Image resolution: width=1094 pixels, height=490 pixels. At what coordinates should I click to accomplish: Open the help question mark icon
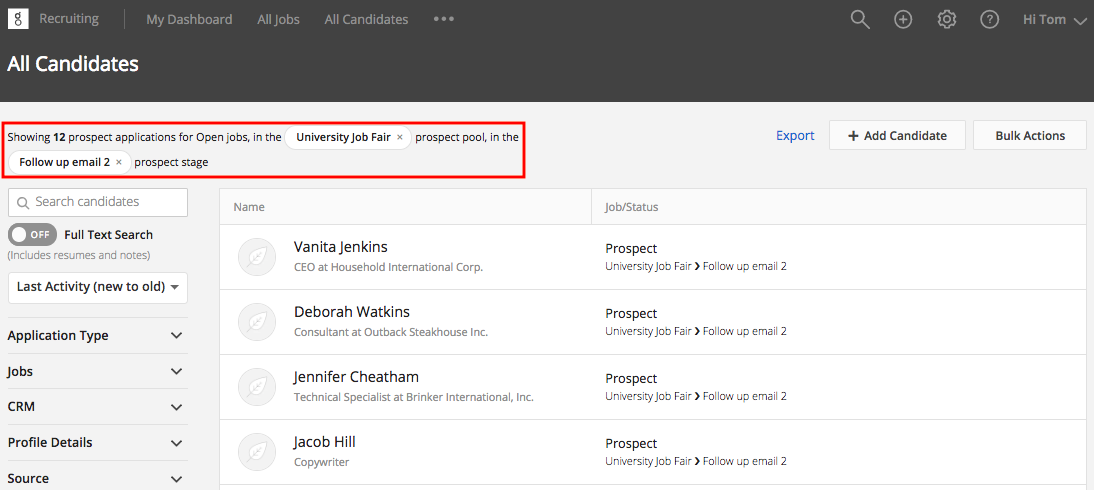(989, 19)
